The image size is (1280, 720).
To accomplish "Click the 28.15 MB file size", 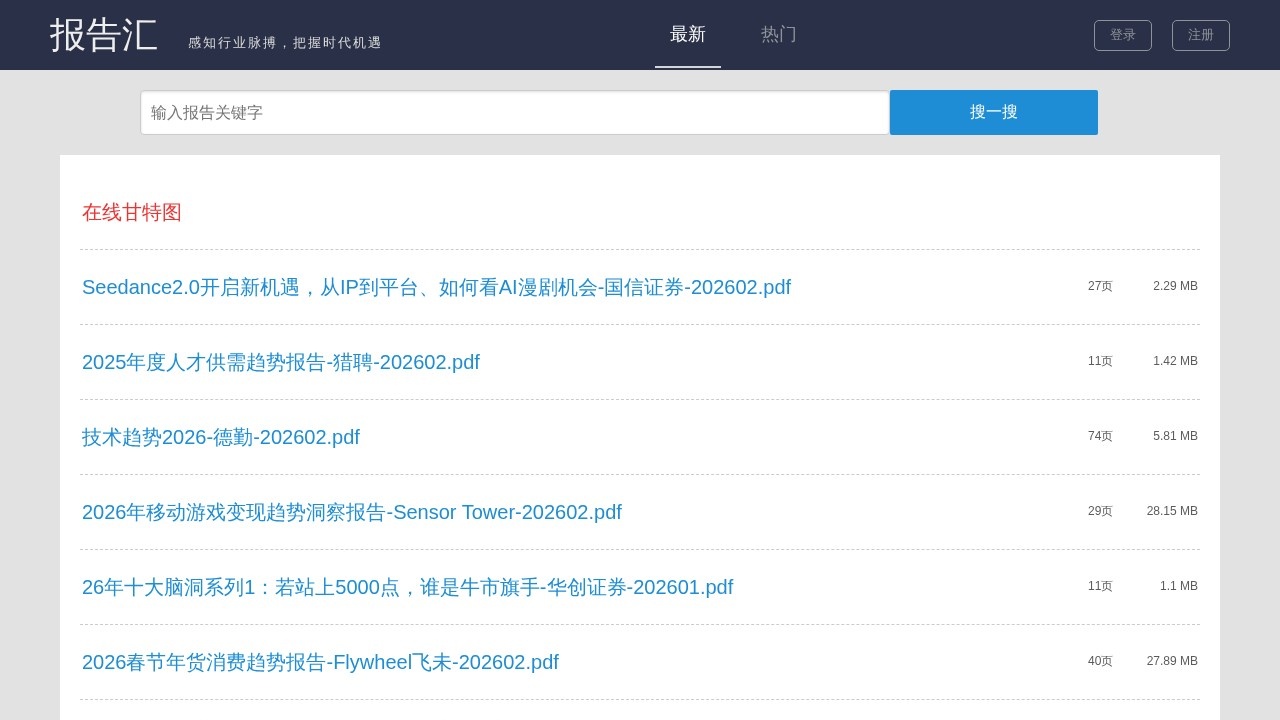I will point(1171,511).
